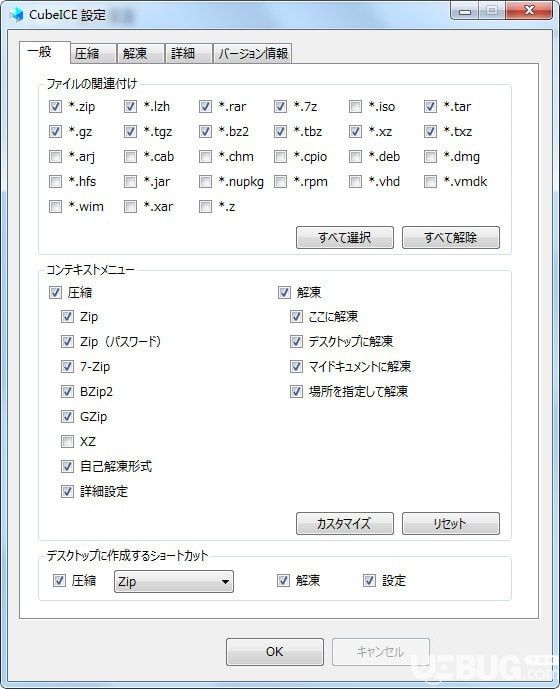Uncheck the *.gz file association
Screen dimensions: 560x689
55,131
